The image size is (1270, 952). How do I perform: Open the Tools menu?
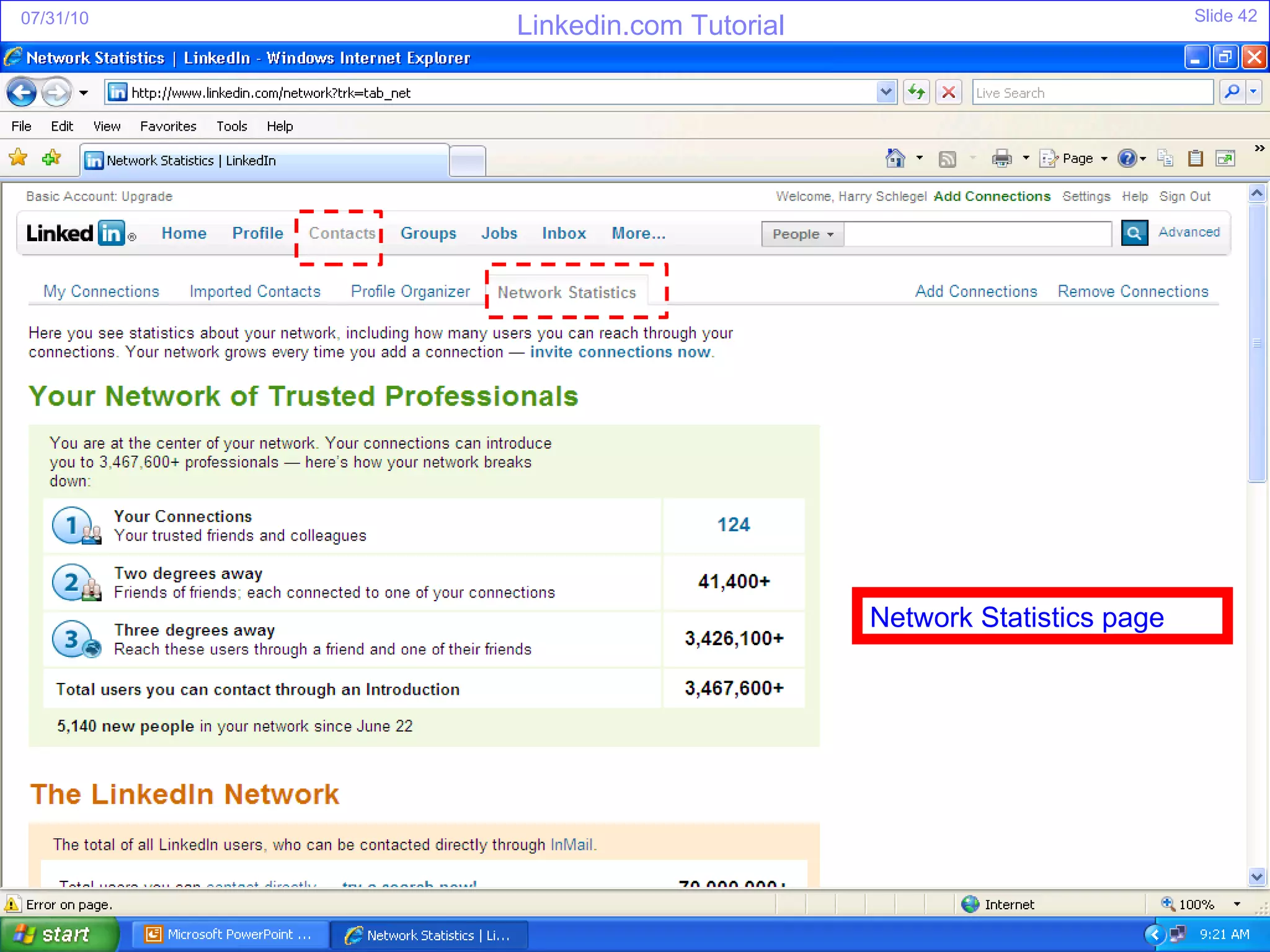tap(231, 126)
